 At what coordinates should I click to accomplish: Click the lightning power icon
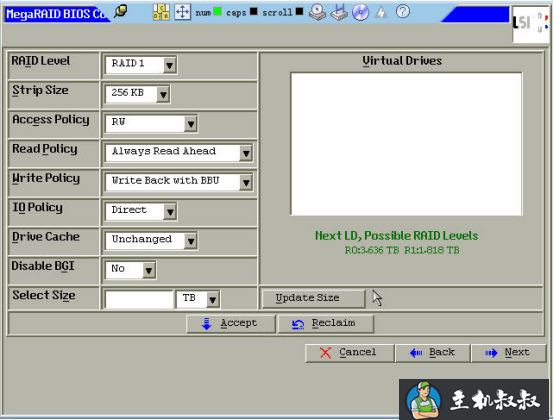tap(381, 12)
